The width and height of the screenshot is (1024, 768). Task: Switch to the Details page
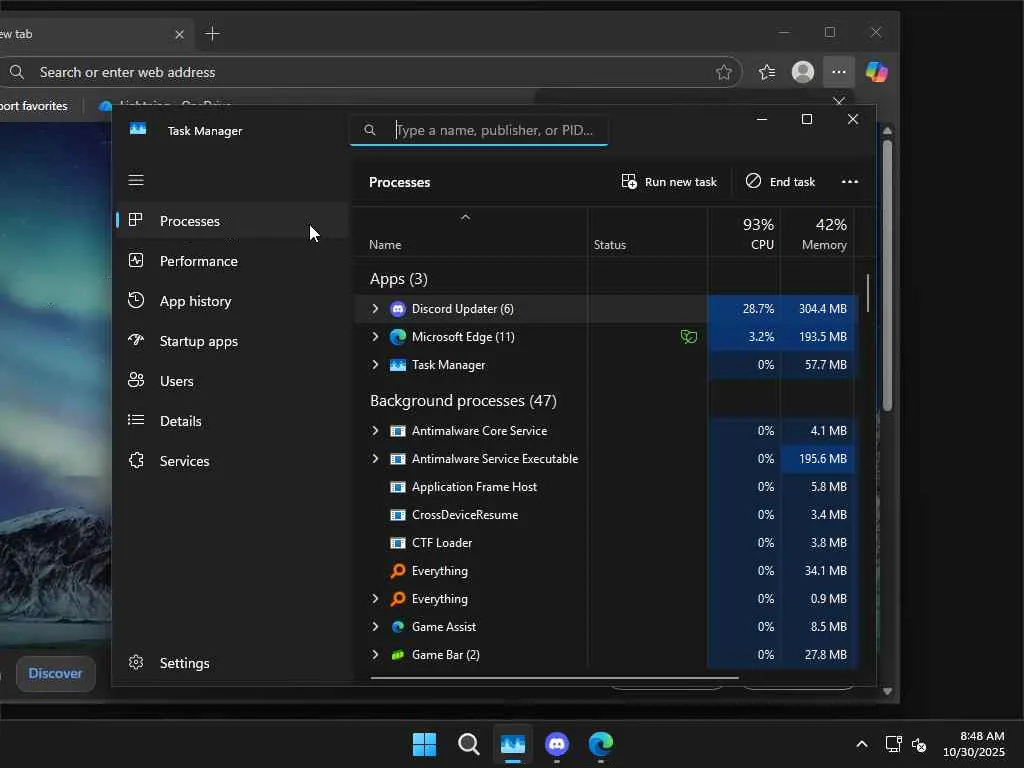[x=180, y=421]
